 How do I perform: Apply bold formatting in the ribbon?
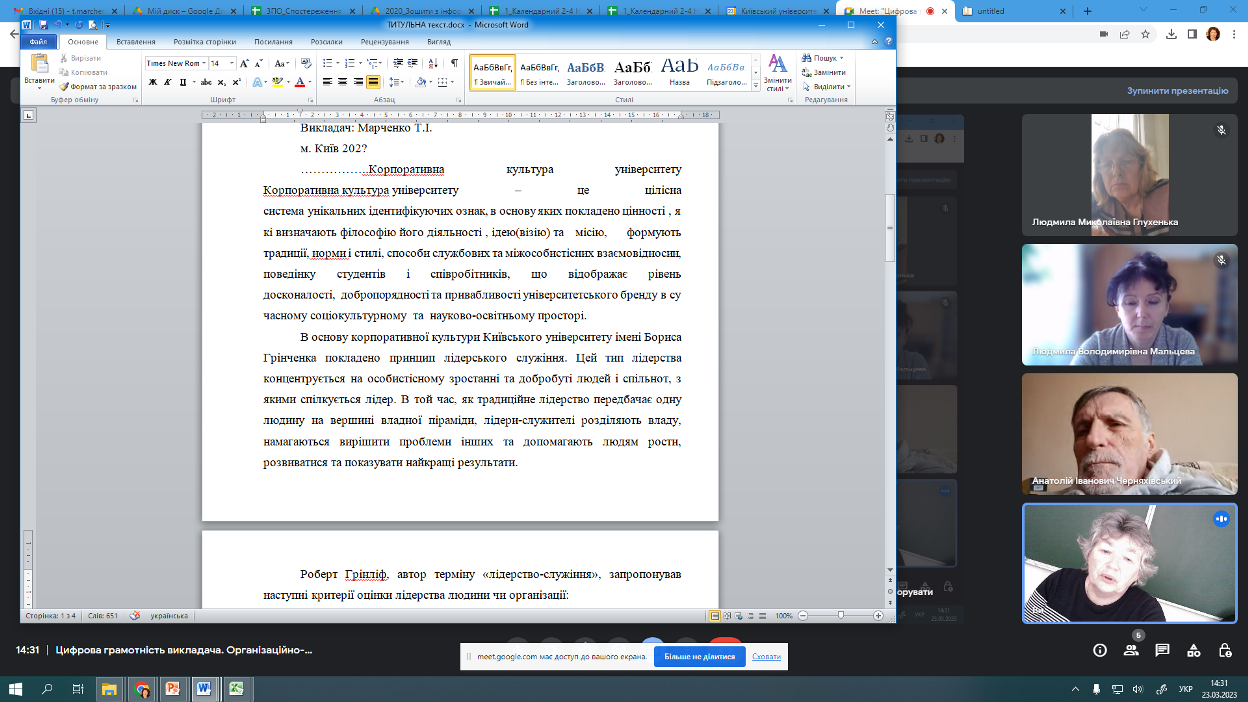153,82
